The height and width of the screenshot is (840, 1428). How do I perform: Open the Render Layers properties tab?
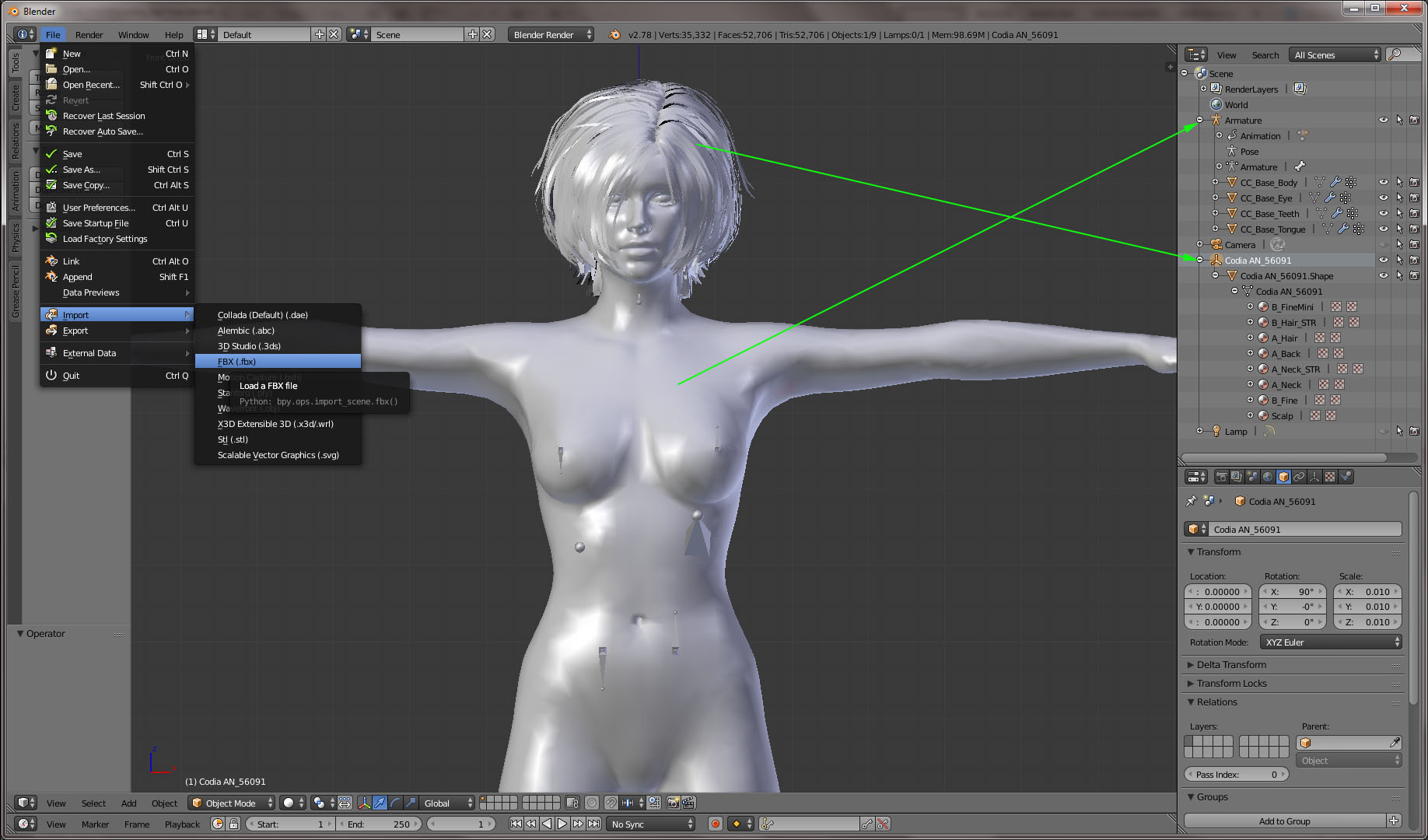click(1237, 477)
